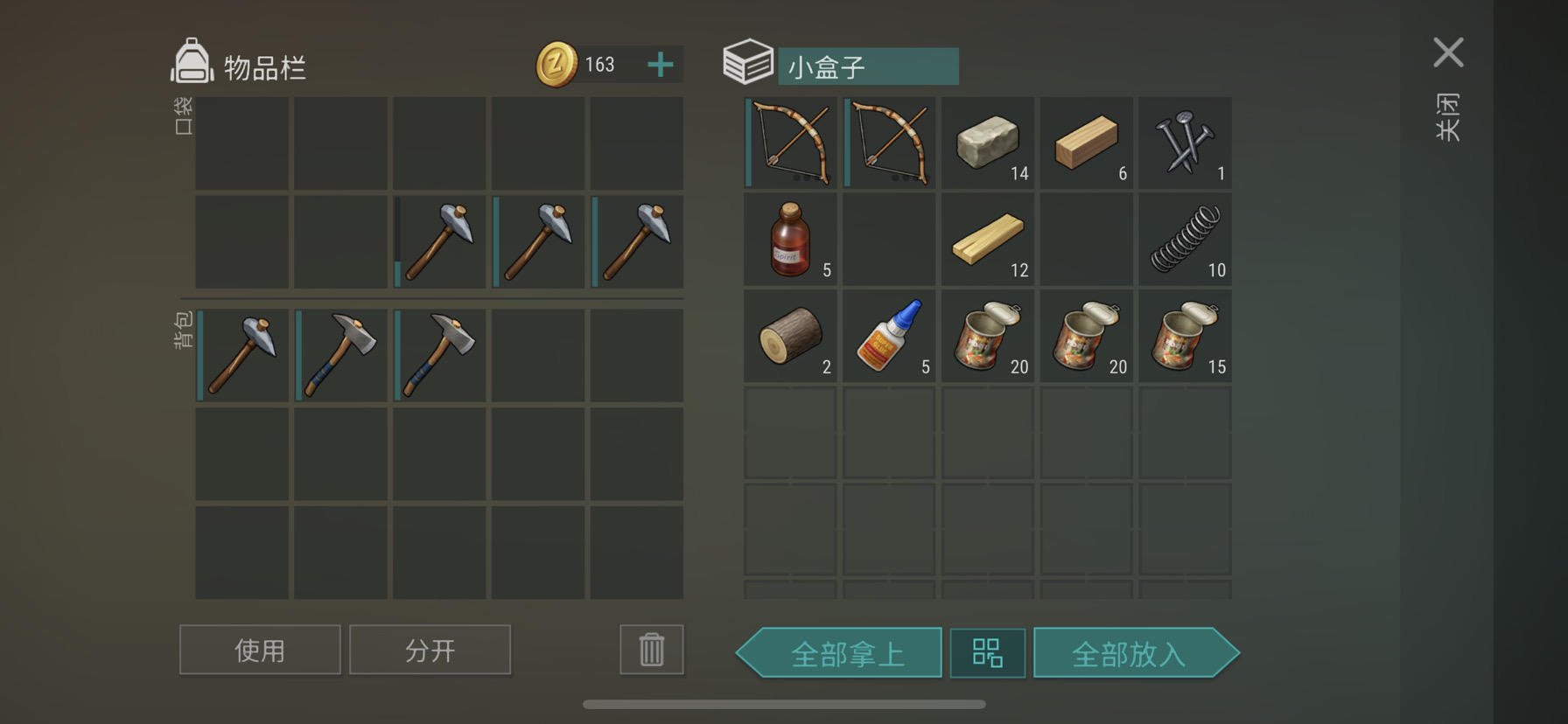This screenshot has height=724, width=1568.
Task: Select the metal spring stack of 10
Action: tap(1185, 240)
